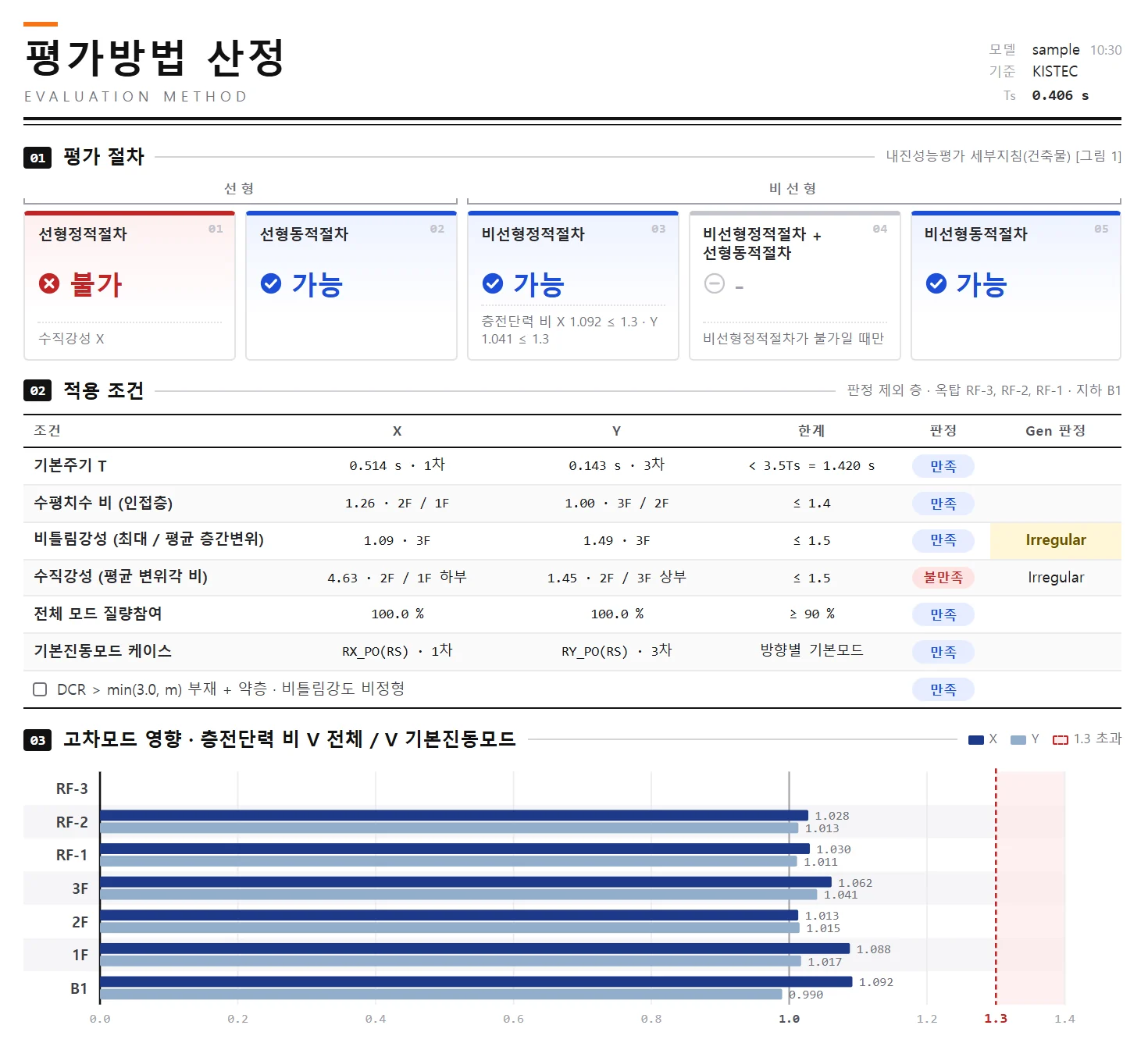Screen dimensions: 1148x1043
Task: Click the Ts value 0.406 s
Action: [x=1061, y=95]
